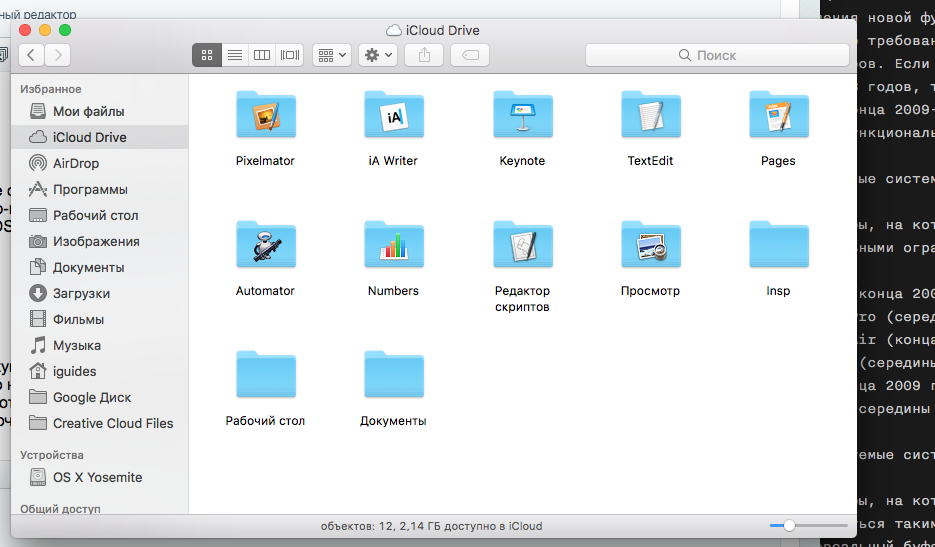Open the iA Writer folder

[393, 116]
